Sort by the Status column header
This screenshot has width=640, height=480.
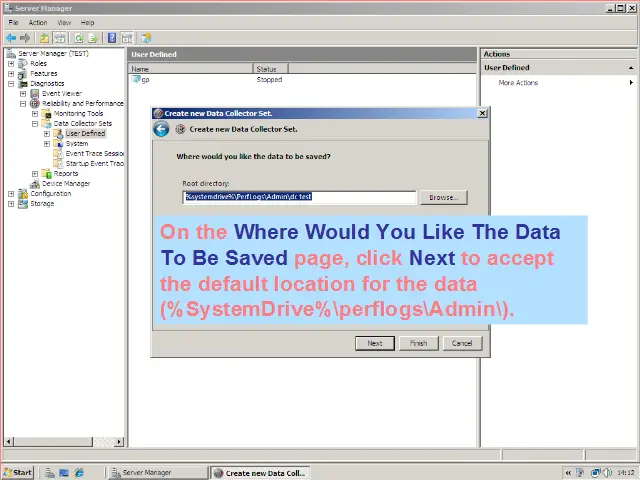point(271,69)
